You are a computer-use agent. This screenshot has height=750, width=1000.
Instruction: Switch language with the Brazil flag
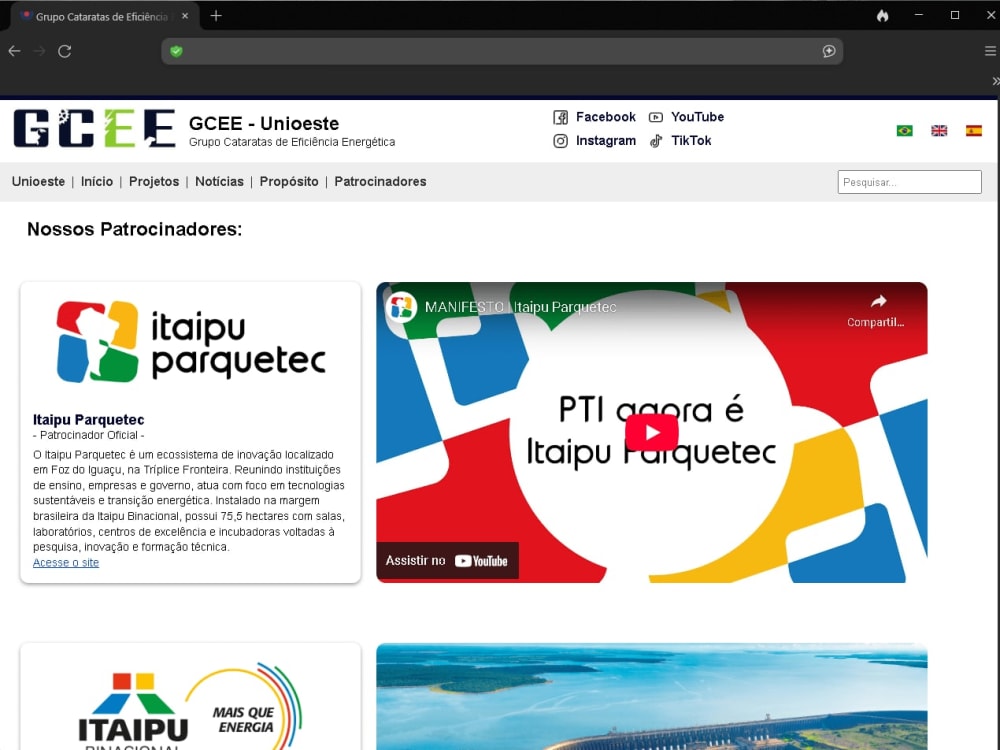pos(904,131)
